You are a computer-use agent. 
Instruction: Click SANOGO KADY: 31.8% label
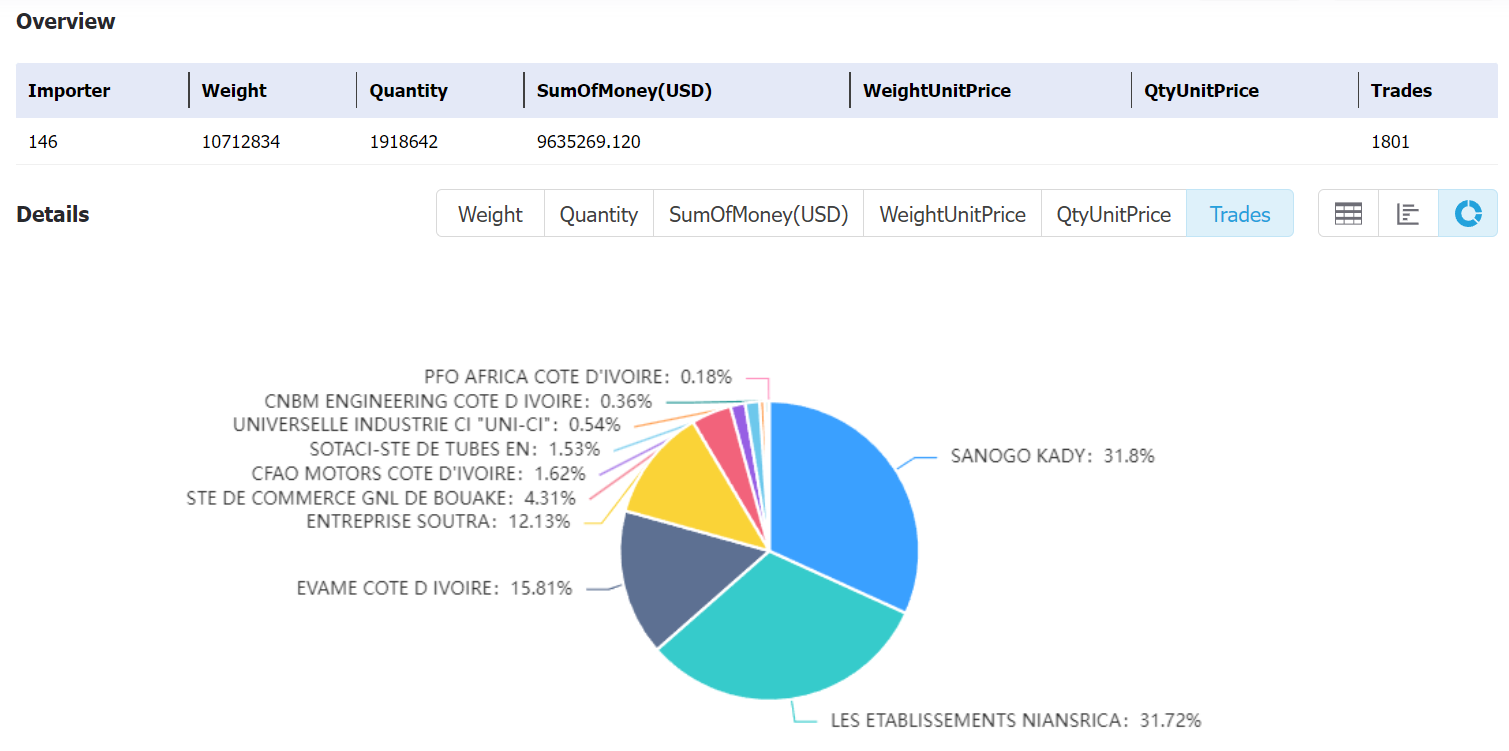coord(1052,456)
